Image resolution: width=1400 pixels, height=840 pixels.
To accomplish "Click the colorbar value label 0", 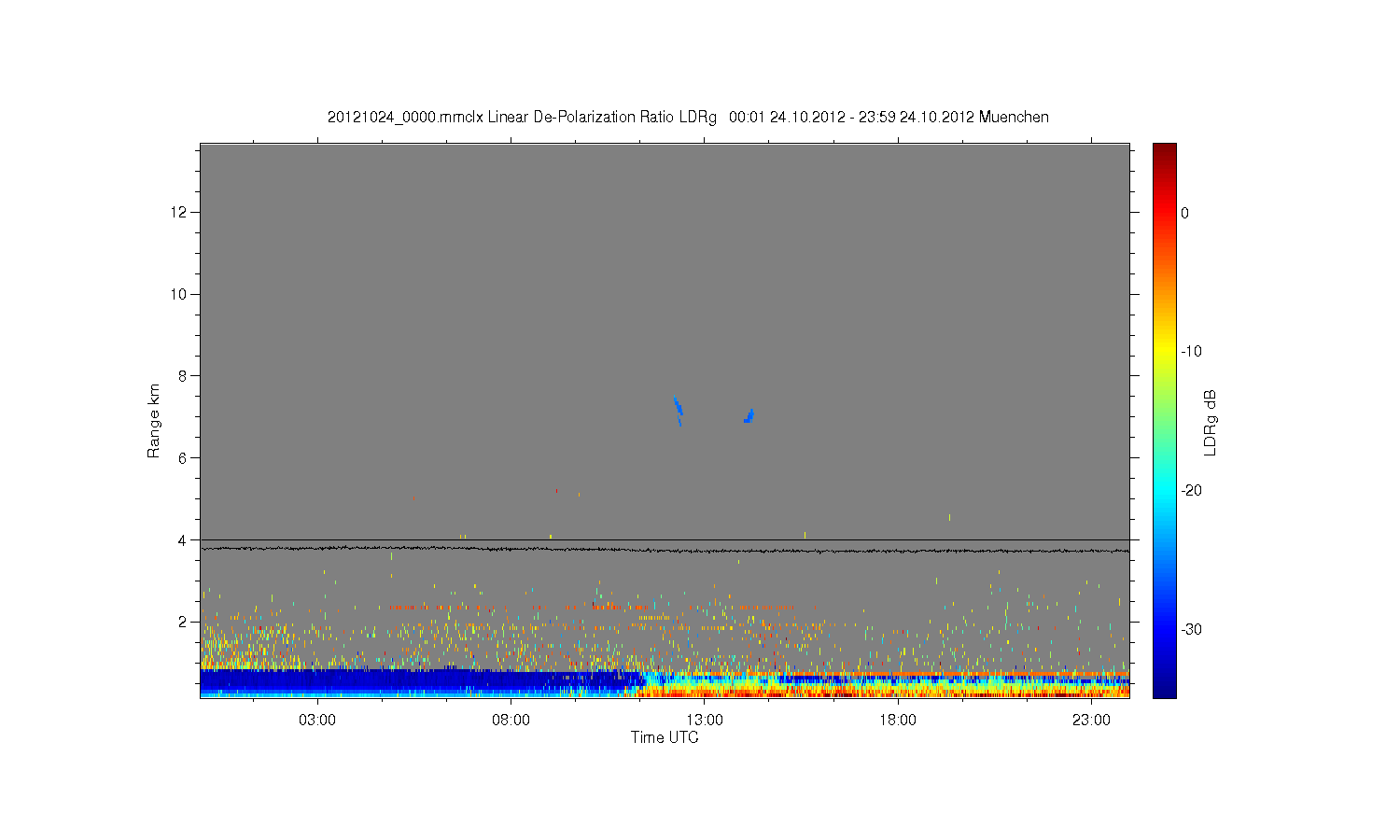I will point(1184,213).
